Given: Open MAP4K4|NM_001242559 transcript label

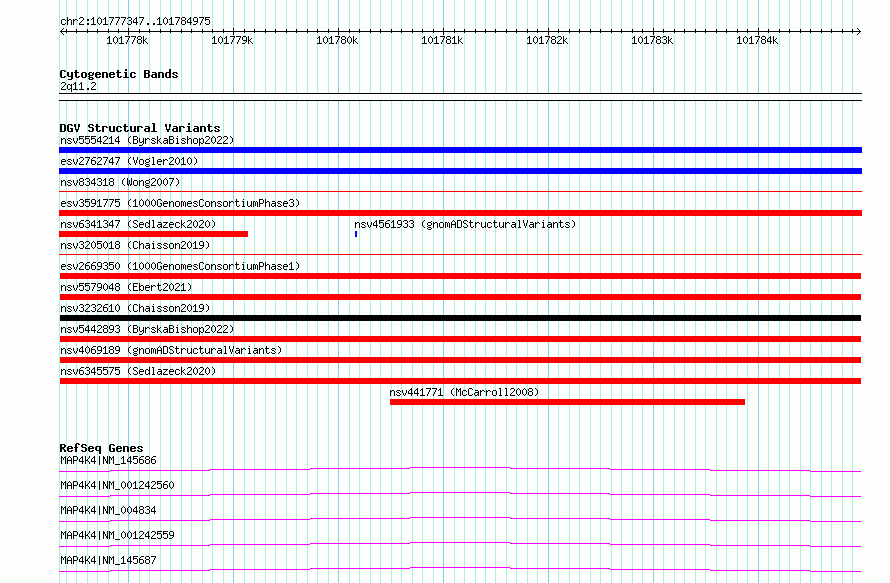Looking at the screenshot, I should [x=117, y=535].
